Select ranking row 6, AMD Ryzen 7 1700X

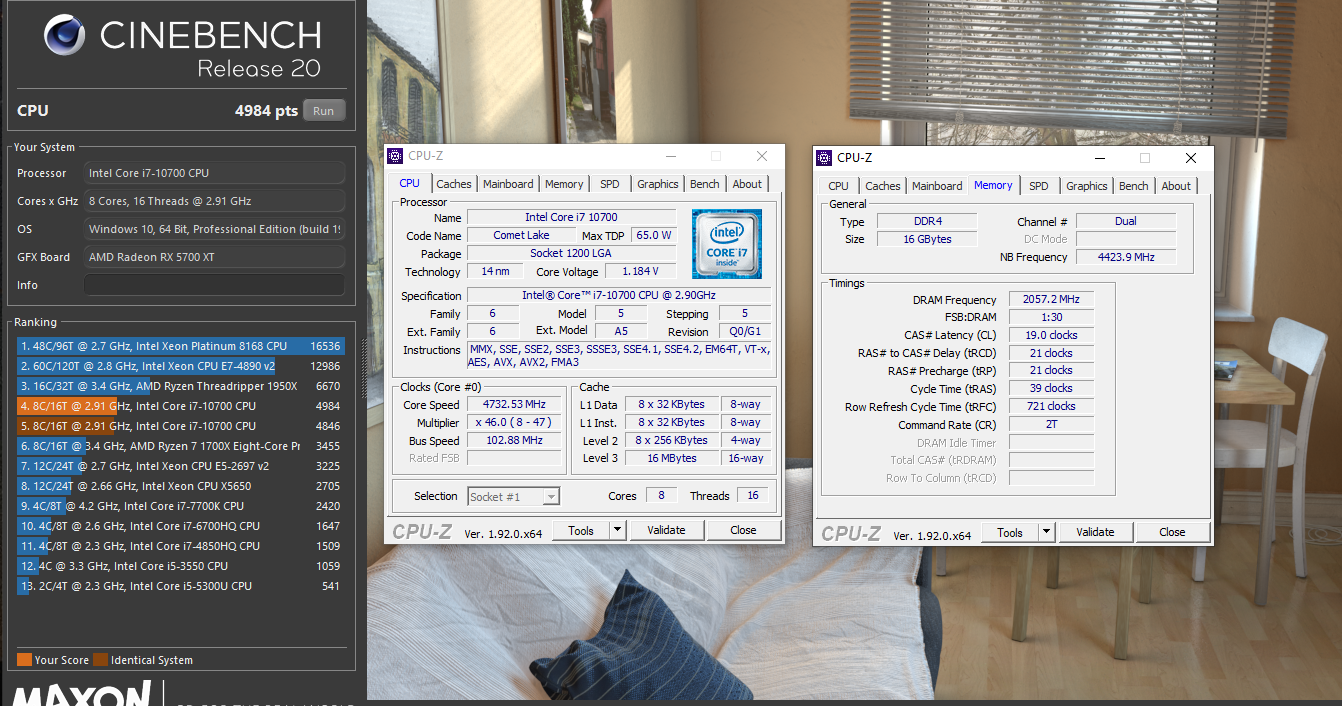181,446
